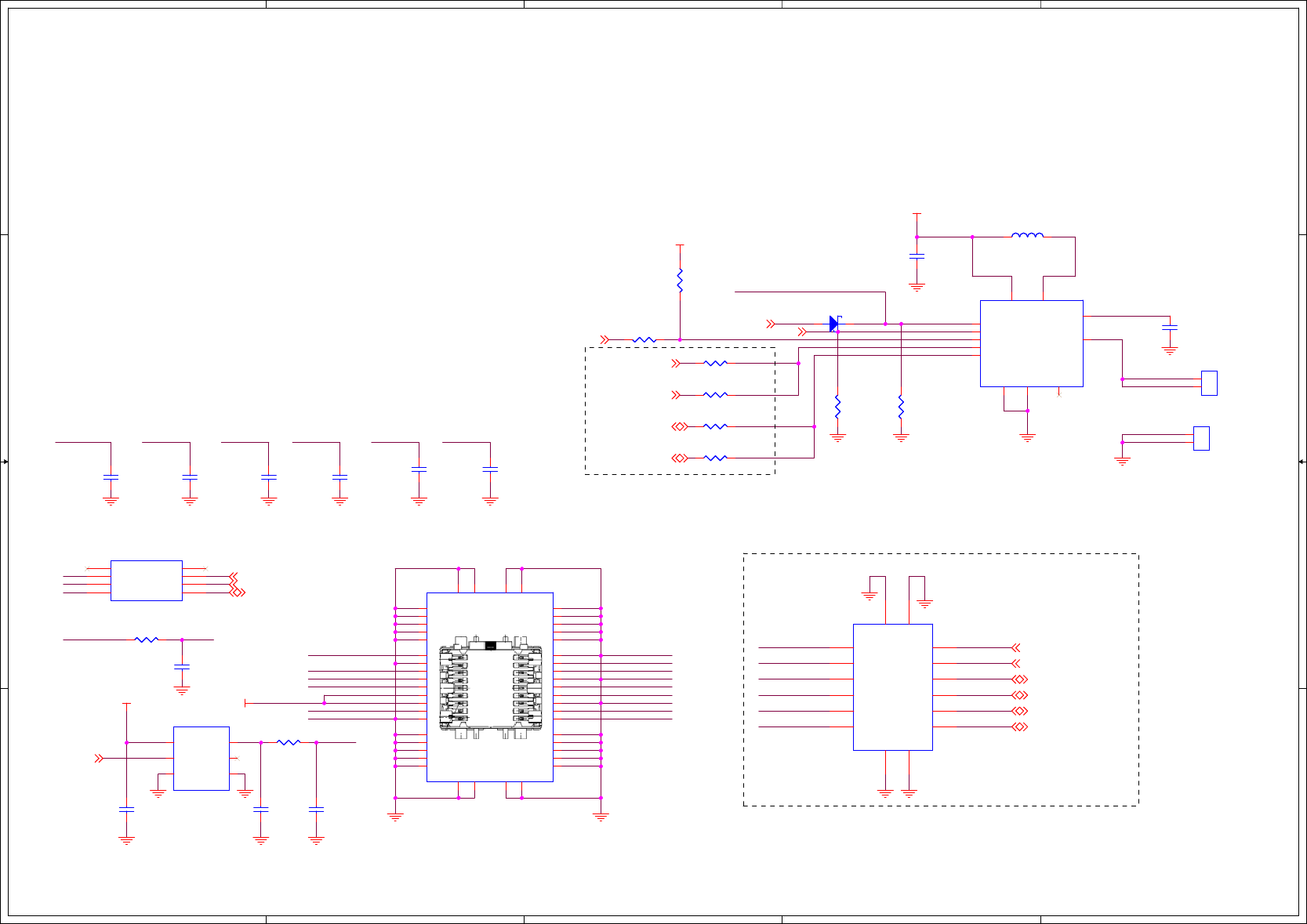Select the input port arrow feeding the diode

click(x=771, y=324)
